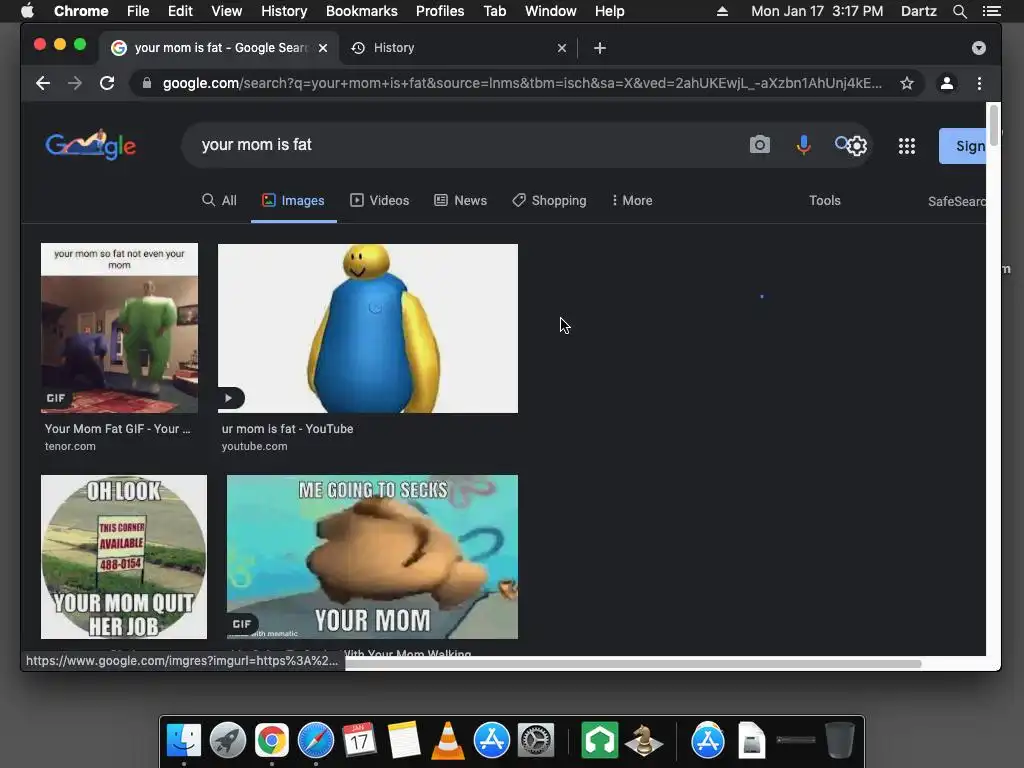Click 'ur mom is fat - YouTube' title

287,429
